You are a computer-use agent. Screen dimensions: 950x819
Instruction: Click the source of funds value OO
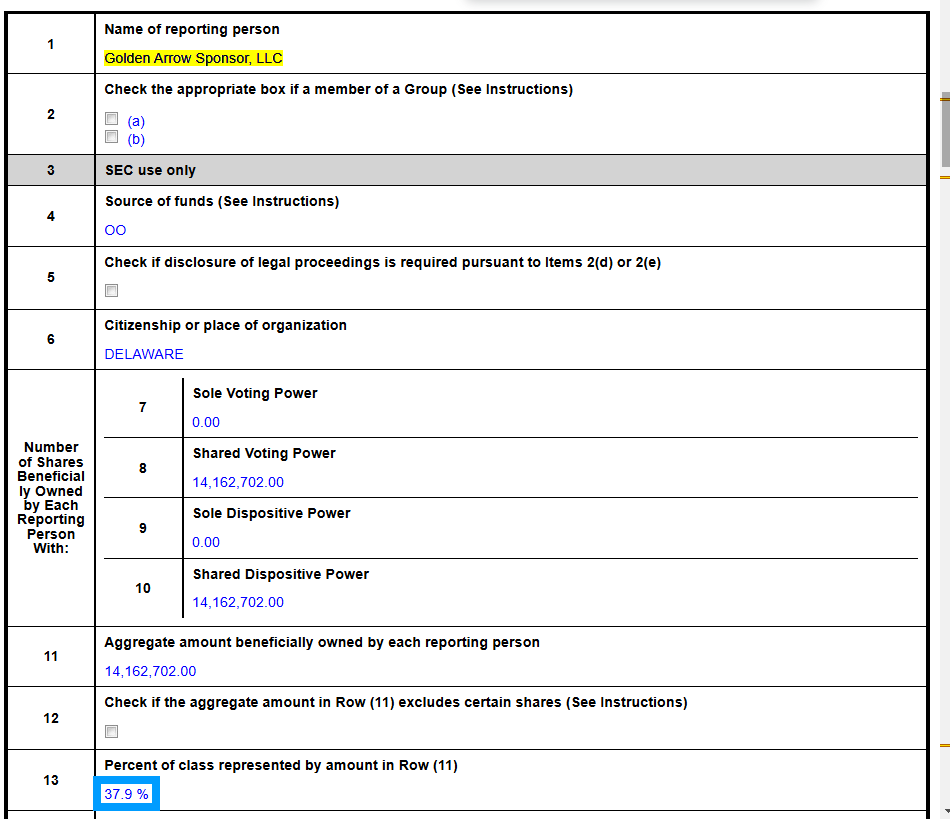[115, 230]
